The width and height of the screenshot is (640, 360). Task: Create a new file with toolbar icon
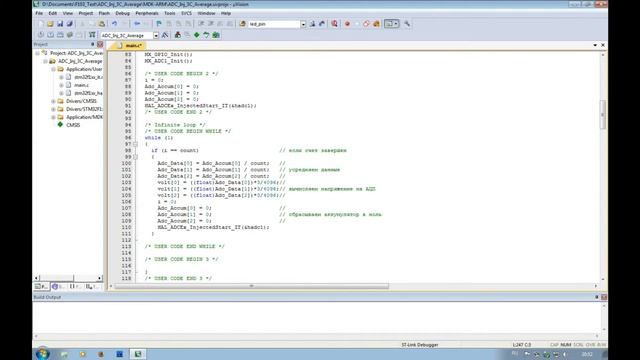click(x=40, y=24)
